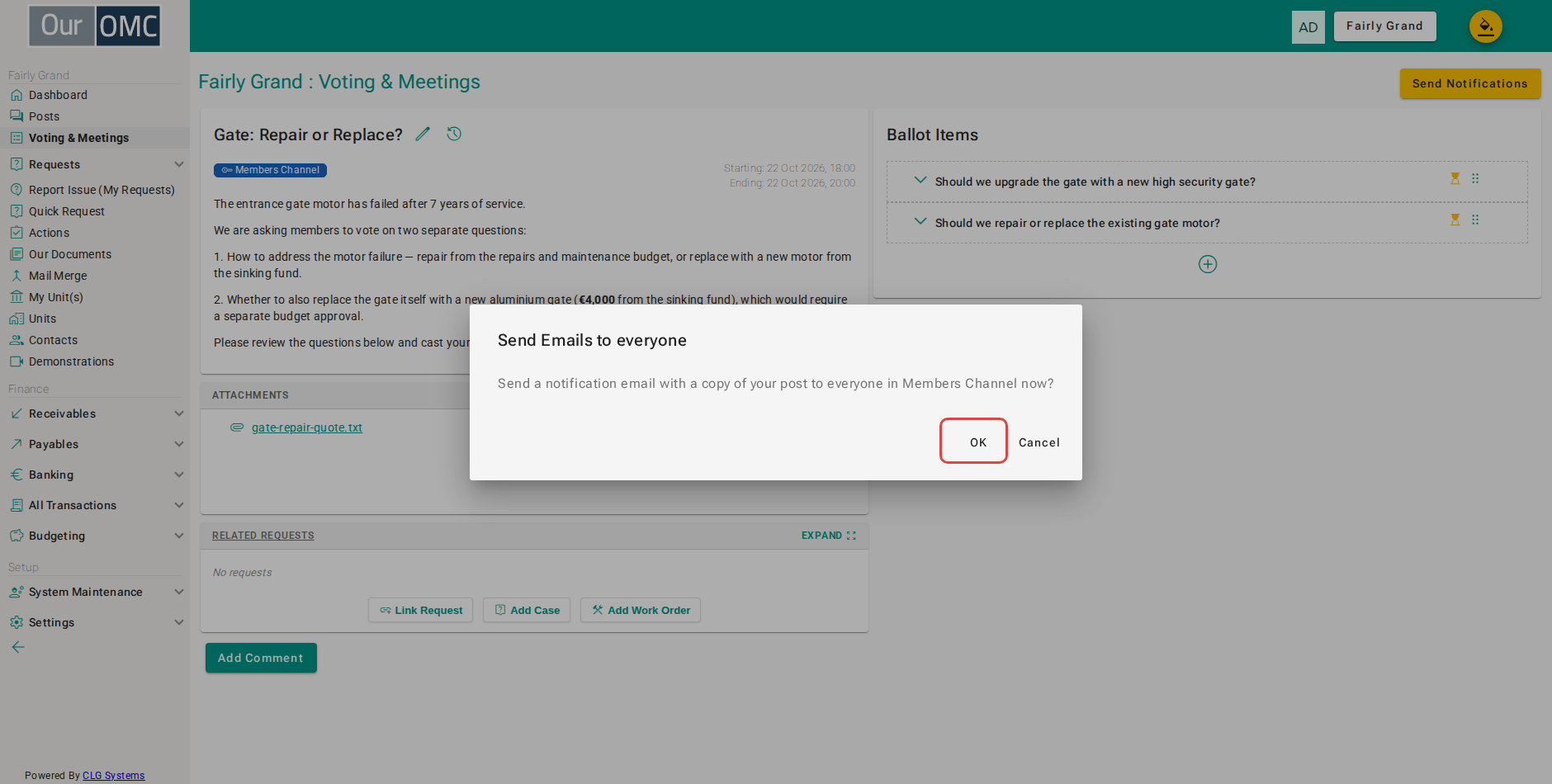Open Demonstrations in the sidebar
This screenshot has width=1552, height=784.
pyautogui.click(x=71, y=361)
